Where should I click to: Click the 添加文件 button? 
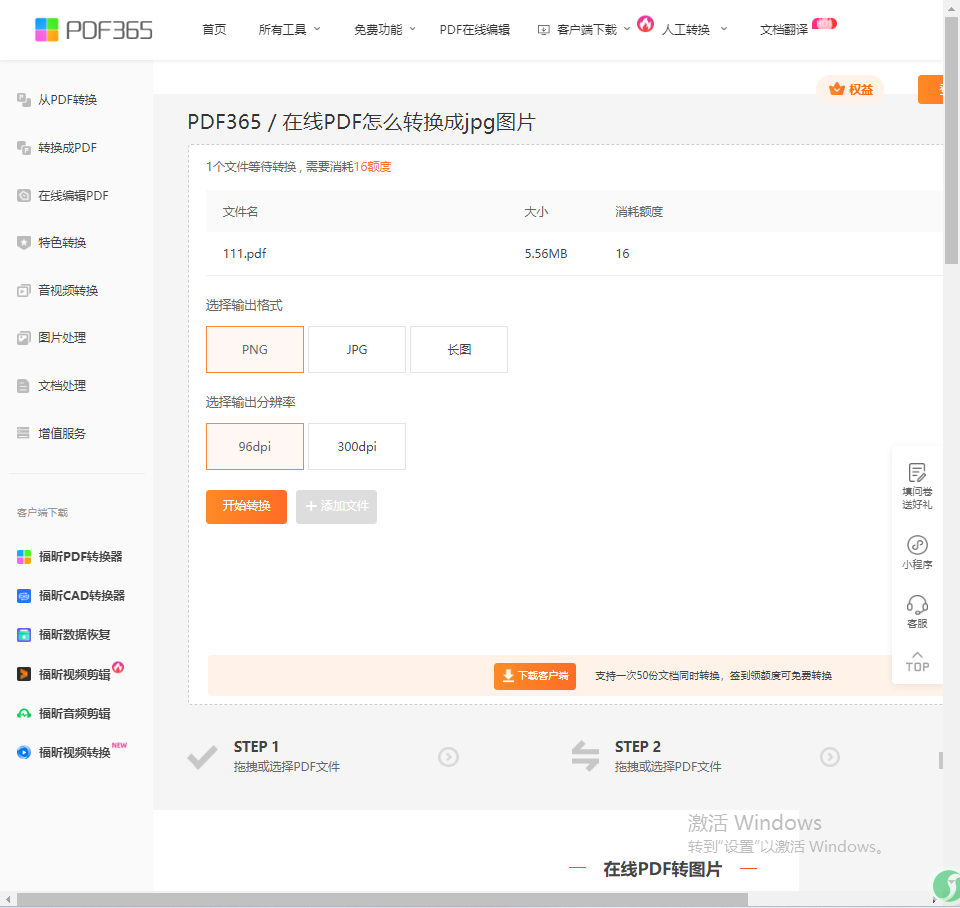[336, 506]
